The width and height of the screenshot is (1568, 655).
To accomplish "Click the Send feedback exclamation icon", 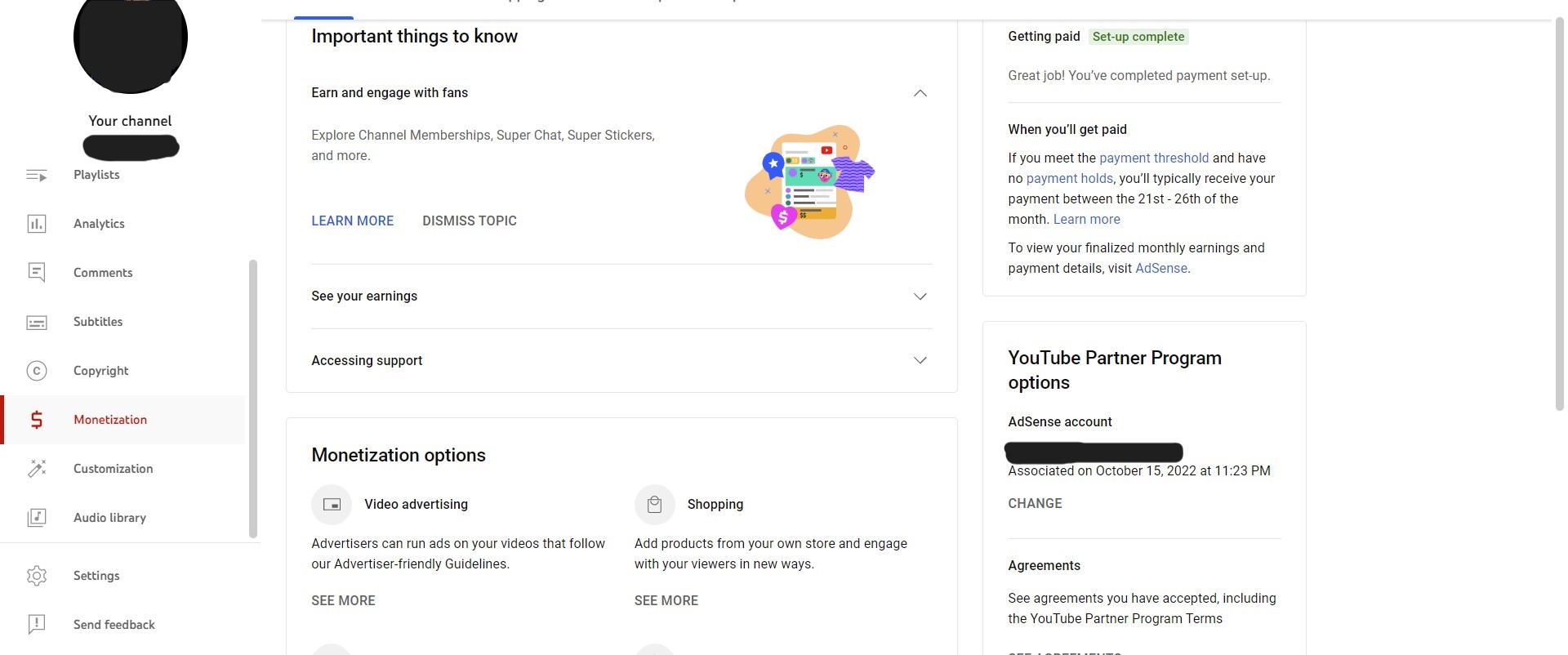I will [37, 625].
